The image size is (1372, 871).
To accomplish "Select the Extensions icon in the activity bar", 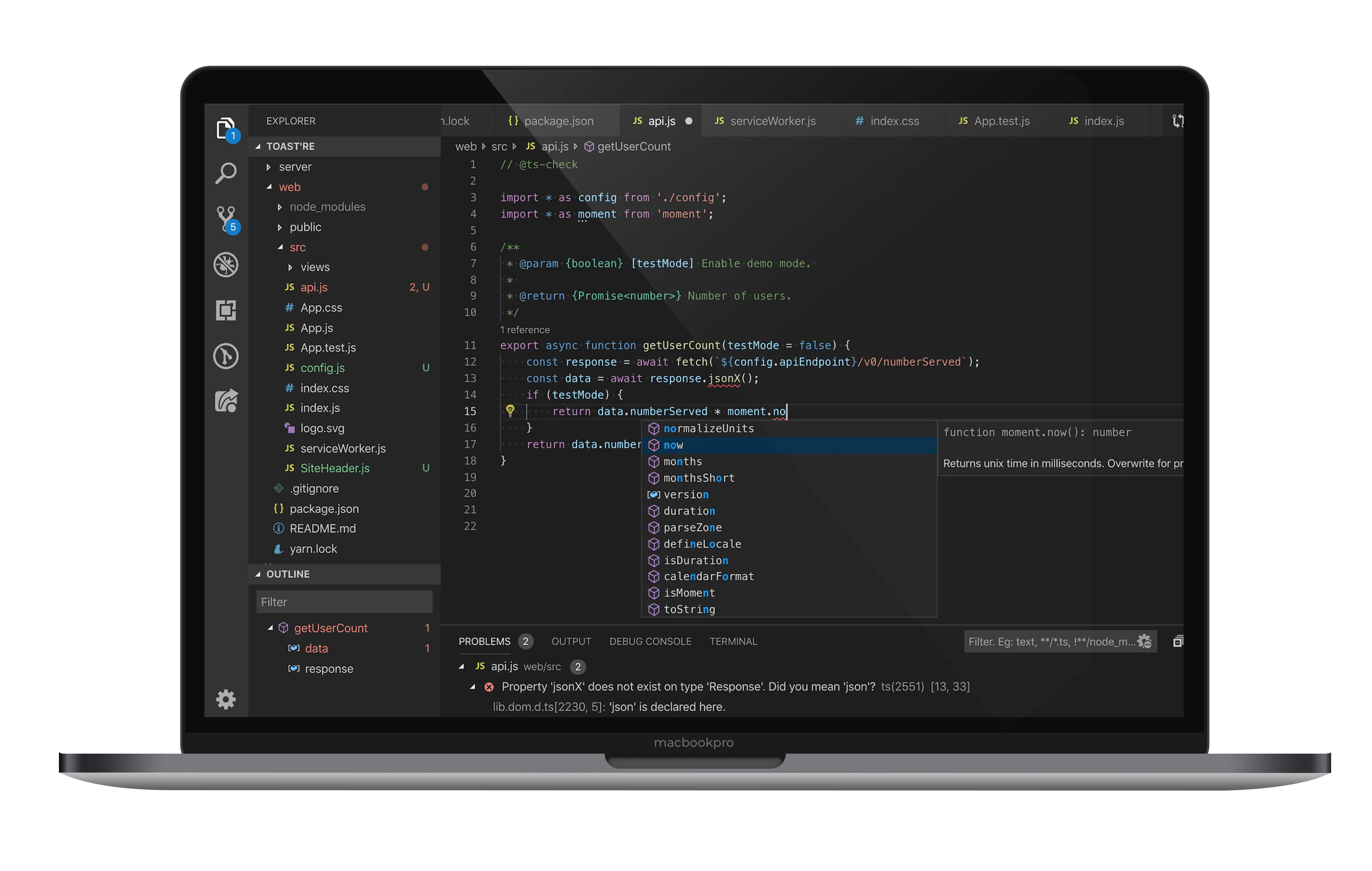I will 226,310.
